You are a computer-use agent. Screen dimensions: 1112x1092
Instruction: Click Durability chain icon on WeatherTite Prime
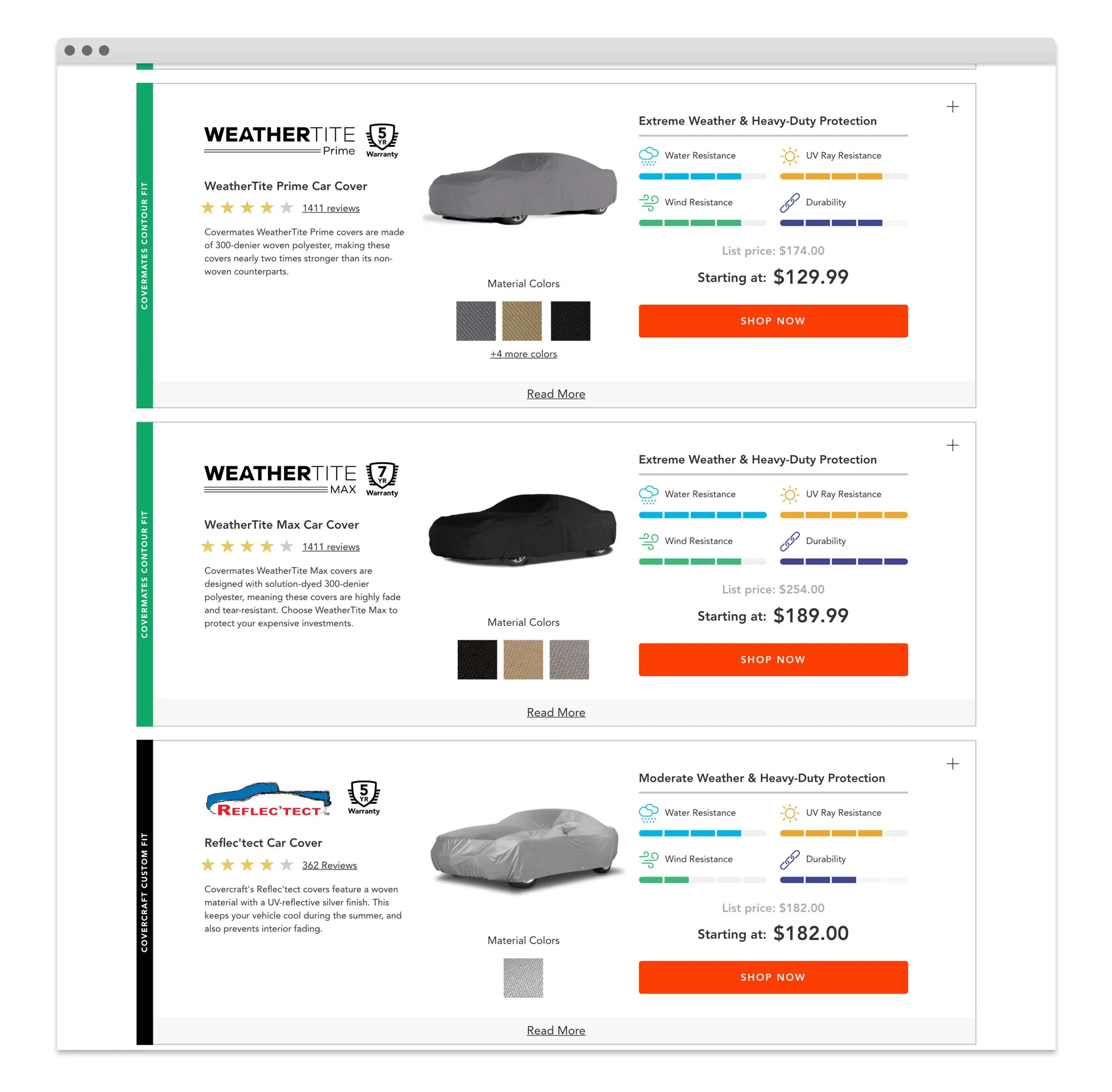[x=790, y=202]
